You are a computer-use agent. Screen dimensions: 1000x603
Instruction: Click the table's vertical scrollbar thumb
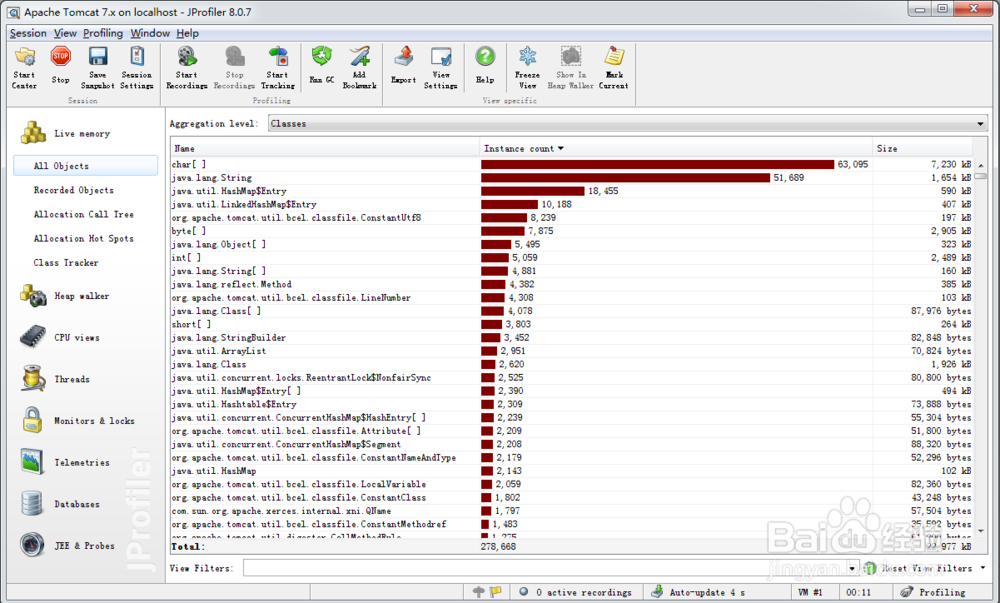click(981, 175)
